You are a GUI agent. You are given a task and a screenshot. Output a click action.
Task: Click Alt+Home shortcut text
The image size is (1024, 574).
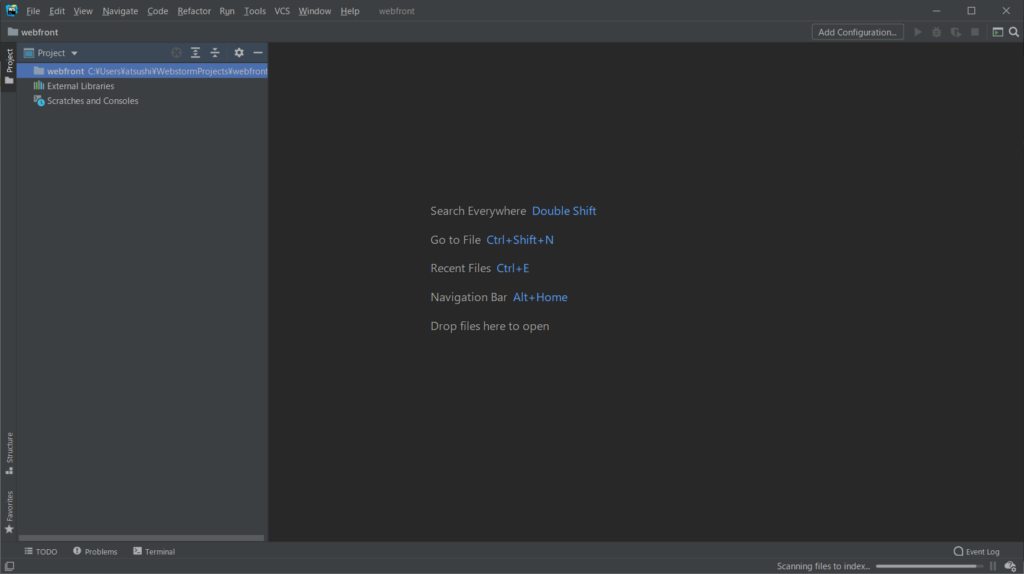pos(540,297)
